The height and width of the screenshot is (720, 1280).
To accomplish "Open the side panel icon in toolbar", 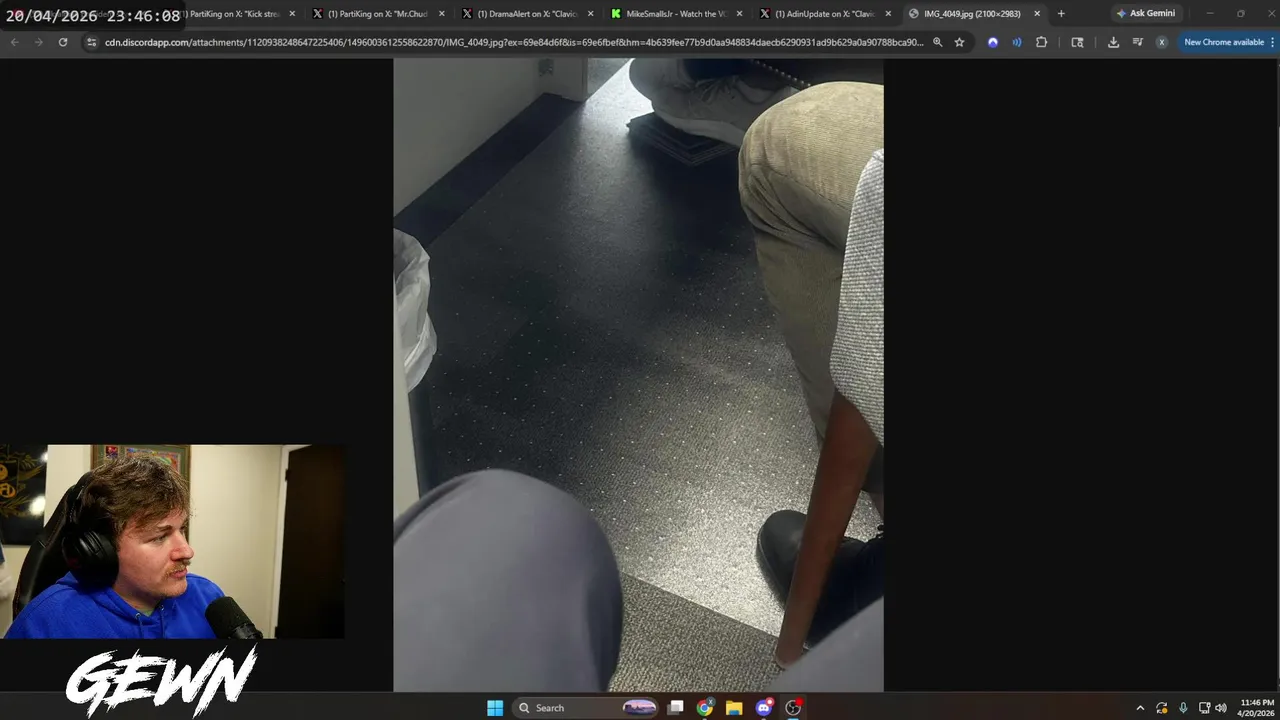I will pos(1077,42).
